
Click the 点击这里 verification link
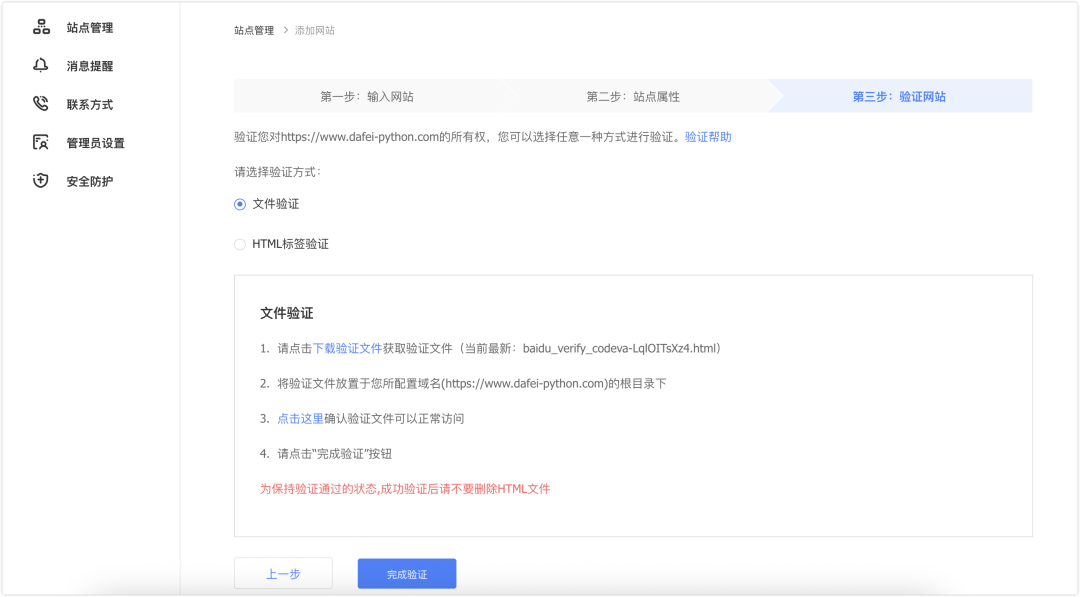click(x=300, y=417)
